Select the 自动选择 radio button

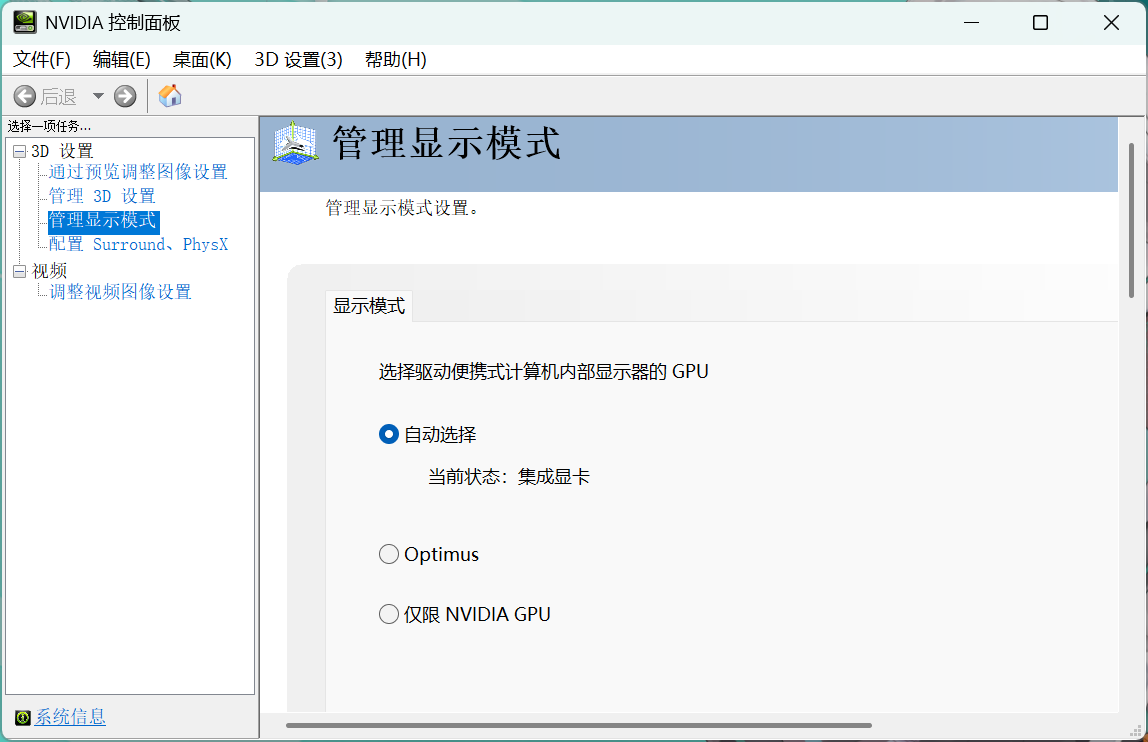(389, 434)
